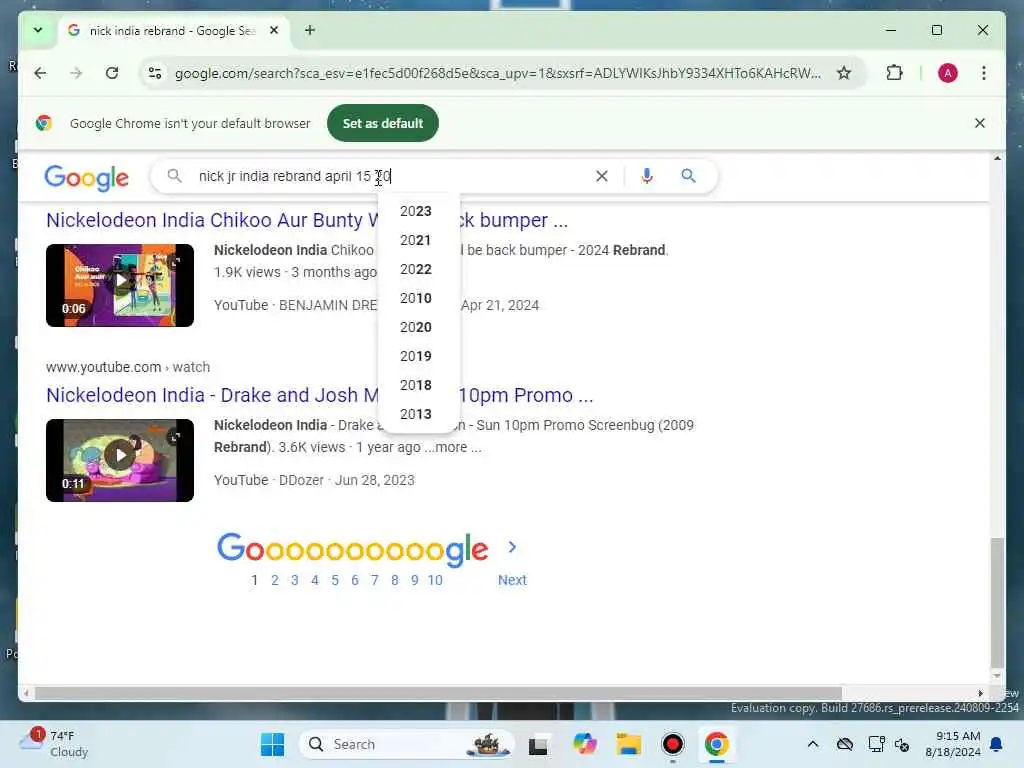This screenshot has height=768, width=1024.
Task: Start voice search with microphone icon
Action: (647, 176)
